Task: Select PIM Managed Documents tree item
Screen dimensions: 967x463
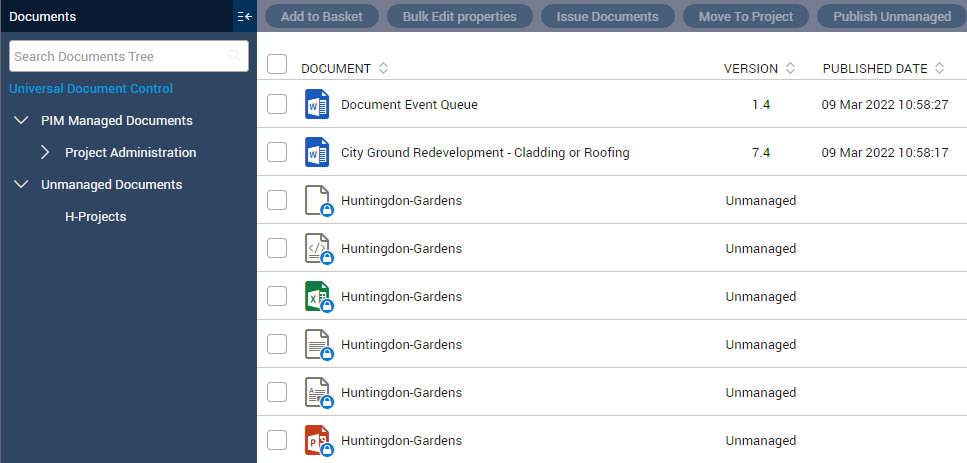Action: coord(117,120)
